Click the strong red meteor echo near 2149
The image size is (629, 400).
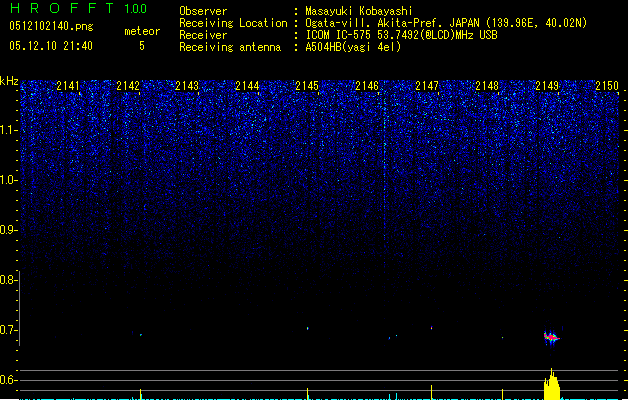click(x=551, y=338)
